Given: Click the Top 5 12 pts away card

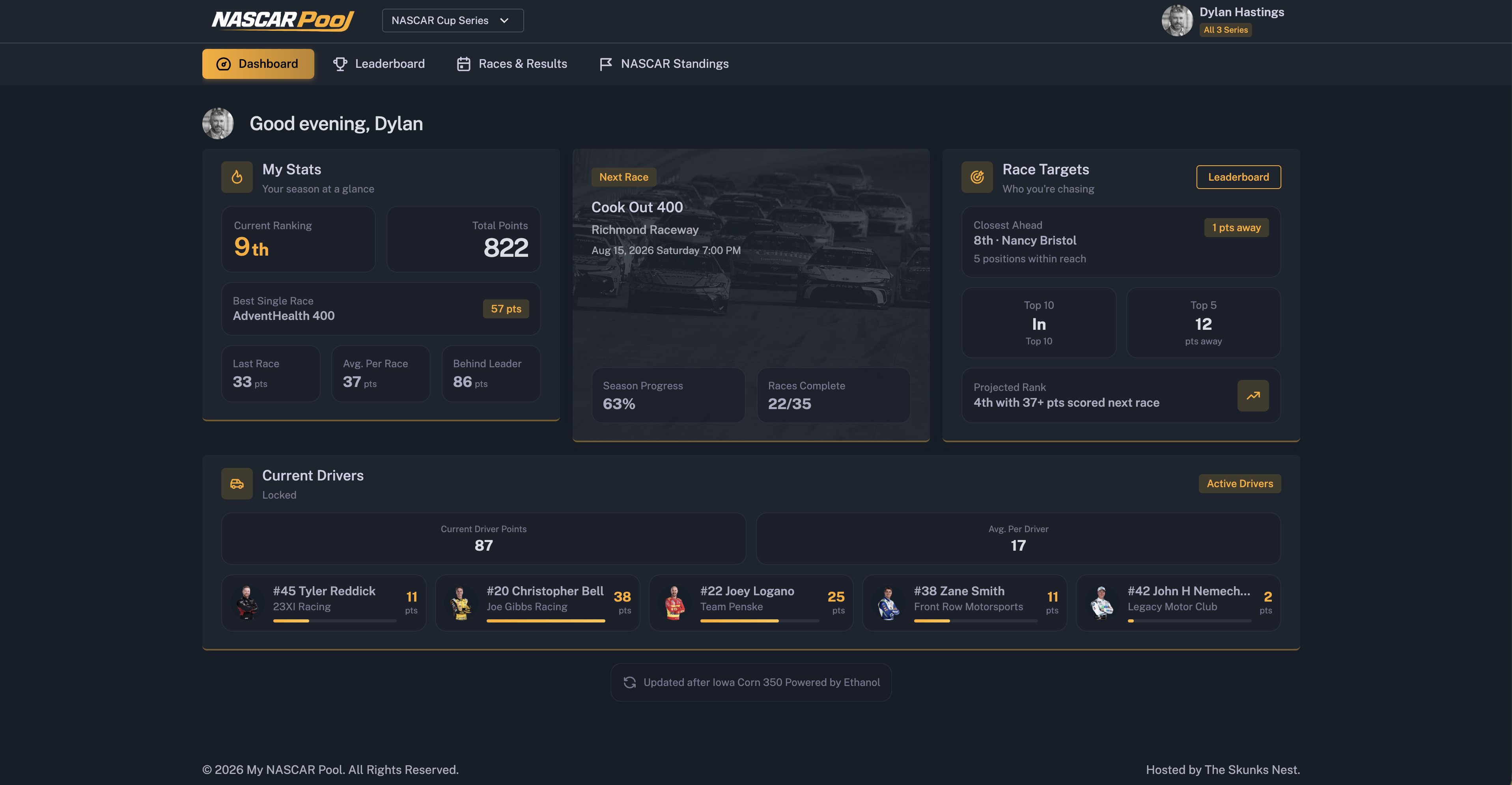Looking at the screenshot, I should (1203, 322).
